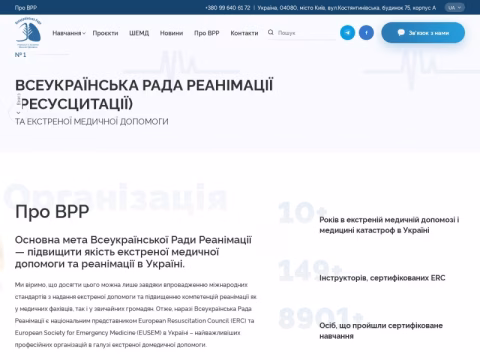Viewport: 480px width, 360px height.
Task: Open the Telegram social icon
Action: coord(347,33)
